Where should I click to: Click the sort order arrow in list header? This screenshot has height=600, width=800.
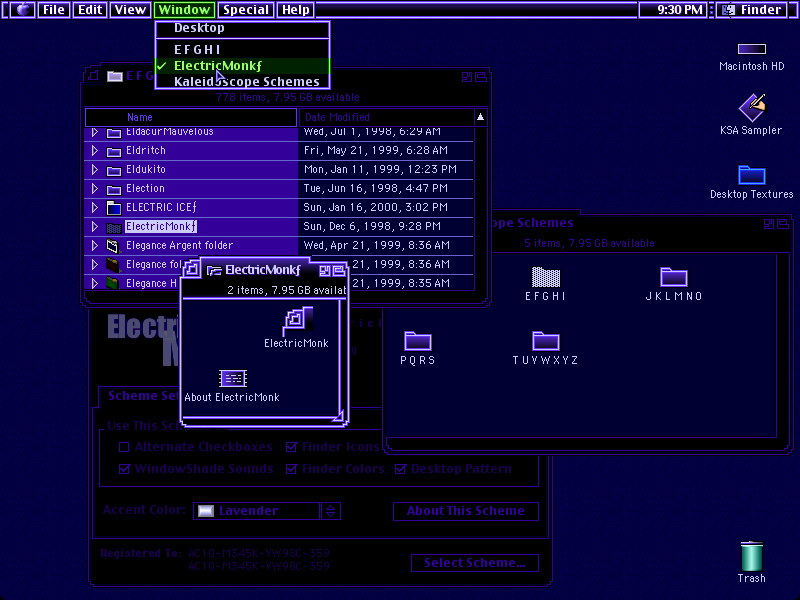(480, 117)
